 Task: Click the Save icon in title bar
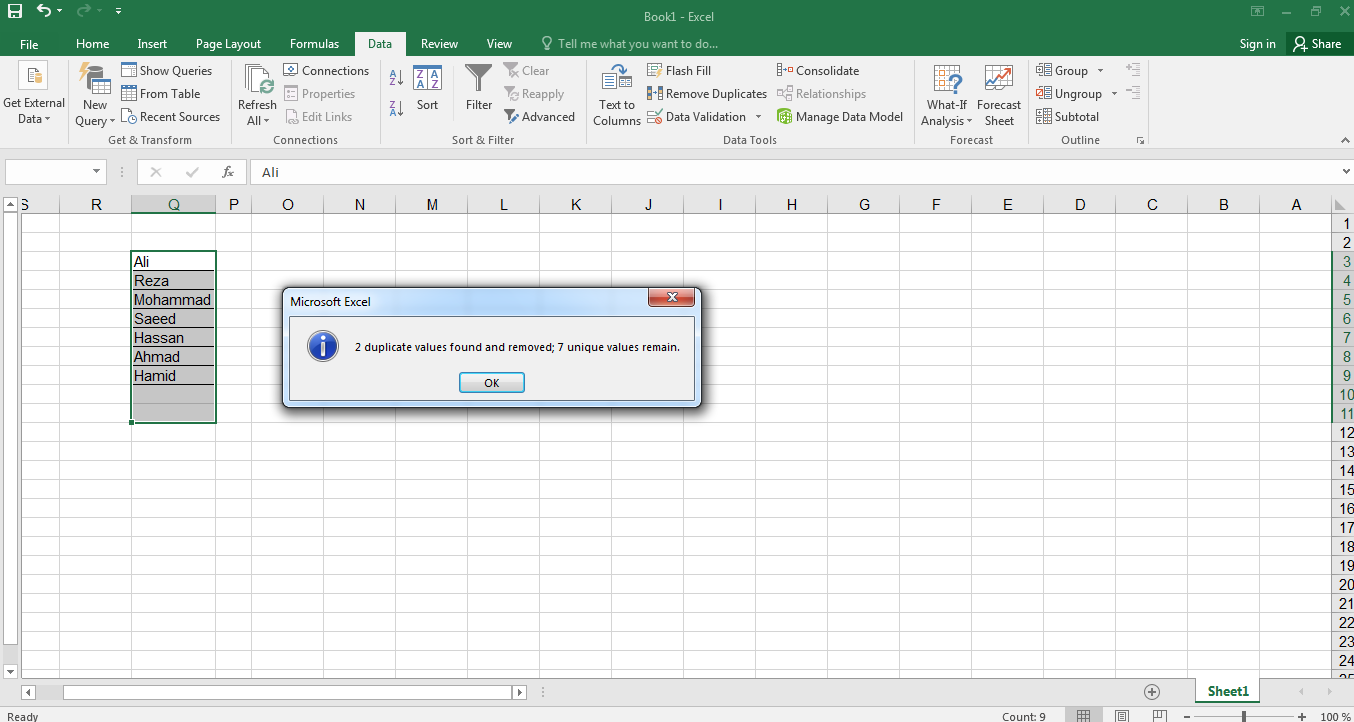click(x=15, y=12)
